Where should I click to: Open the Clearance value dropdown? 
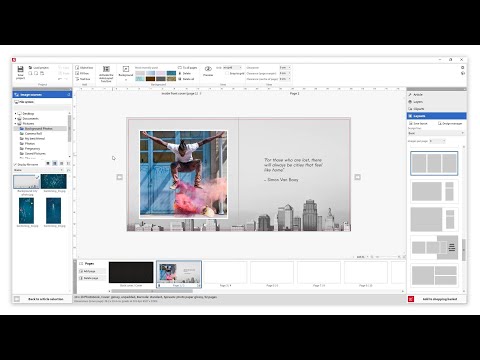(285, 68)
